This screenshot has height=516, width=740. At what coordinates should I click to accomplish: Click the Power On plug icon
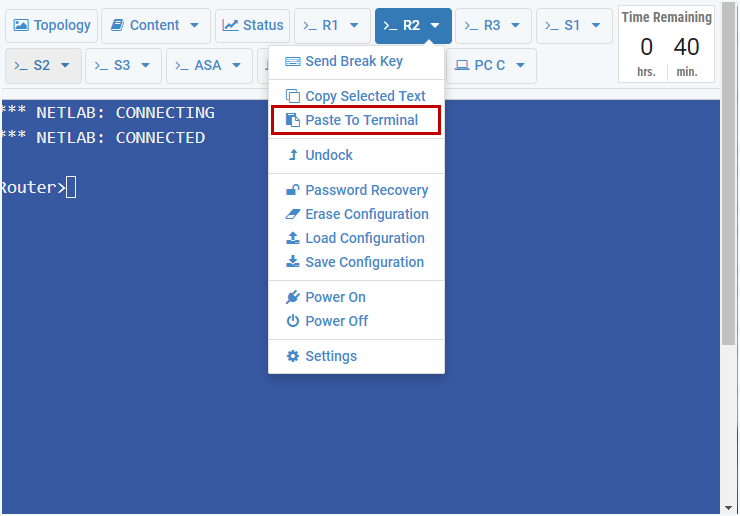pos(292,297)
